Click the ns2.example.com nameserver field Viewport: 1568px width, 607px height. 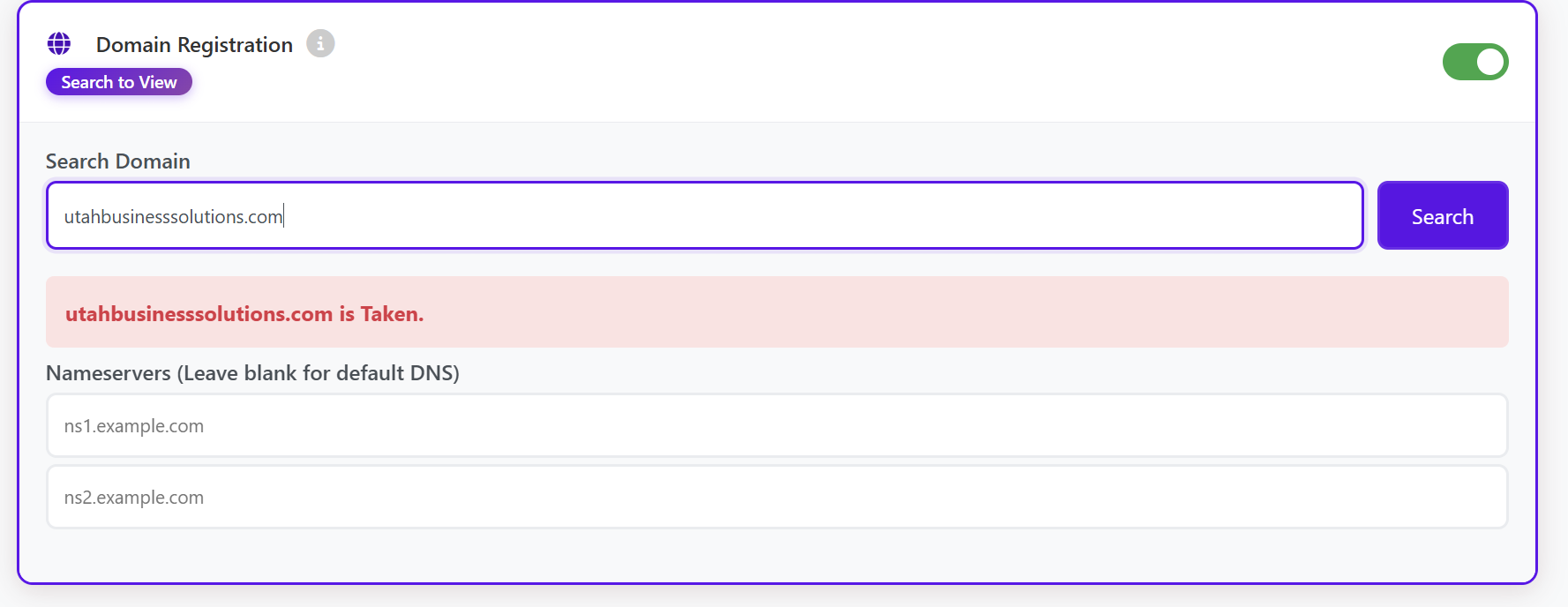pyautogui.click(x=776, y=498)
